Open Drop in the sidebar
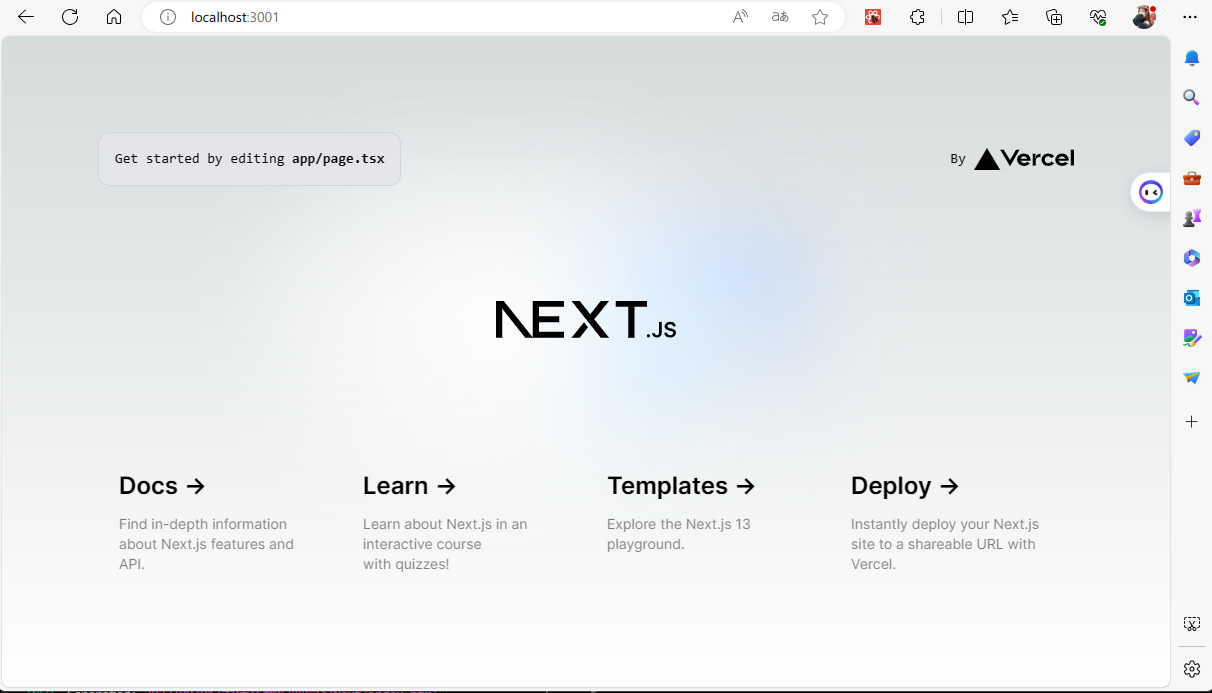Viewport: 1212px width, 693px height. (1191, 377)
